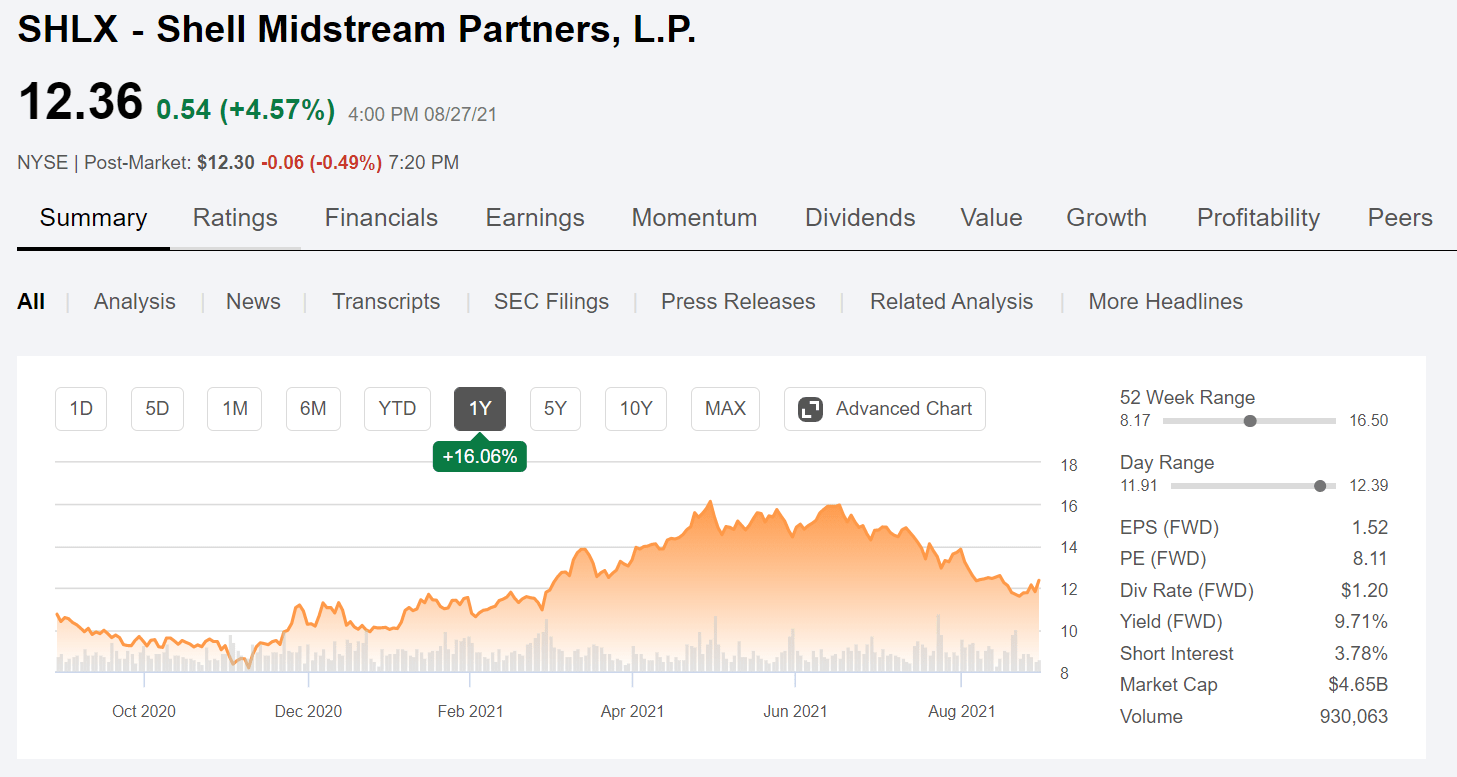Screen dimensions: 1457x777
Task: Open the Advanced Chart view
Action: [x=884, y=408]
